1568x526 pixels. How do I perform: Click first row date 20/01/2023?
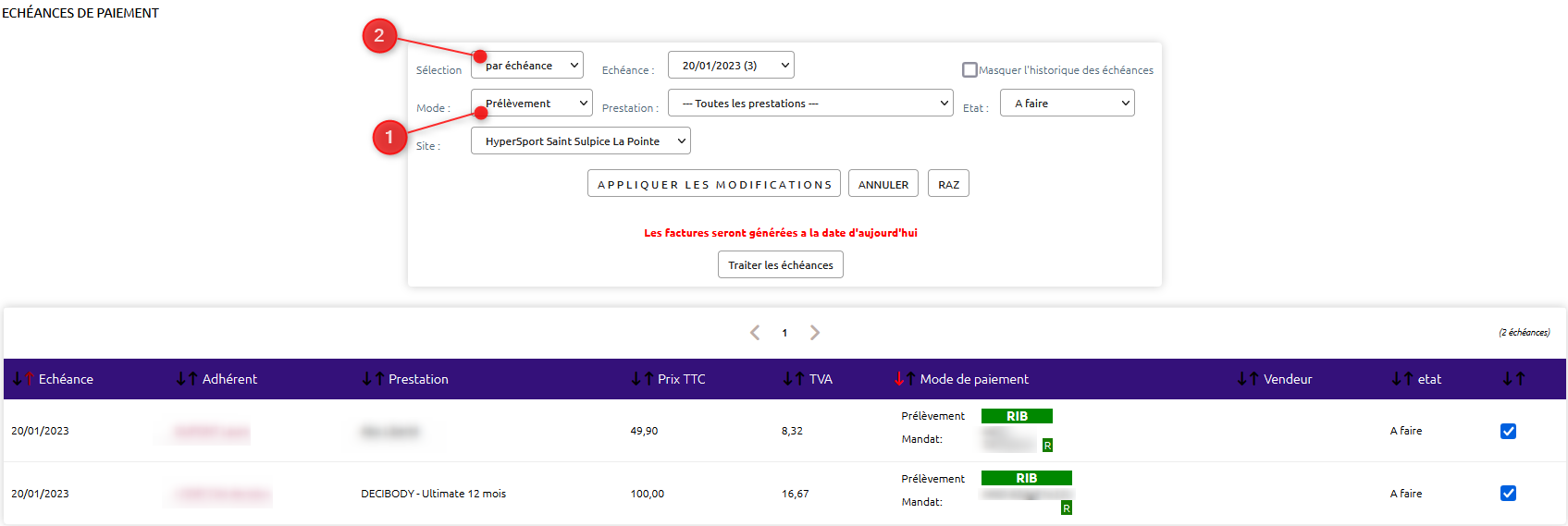pos(40,431)
